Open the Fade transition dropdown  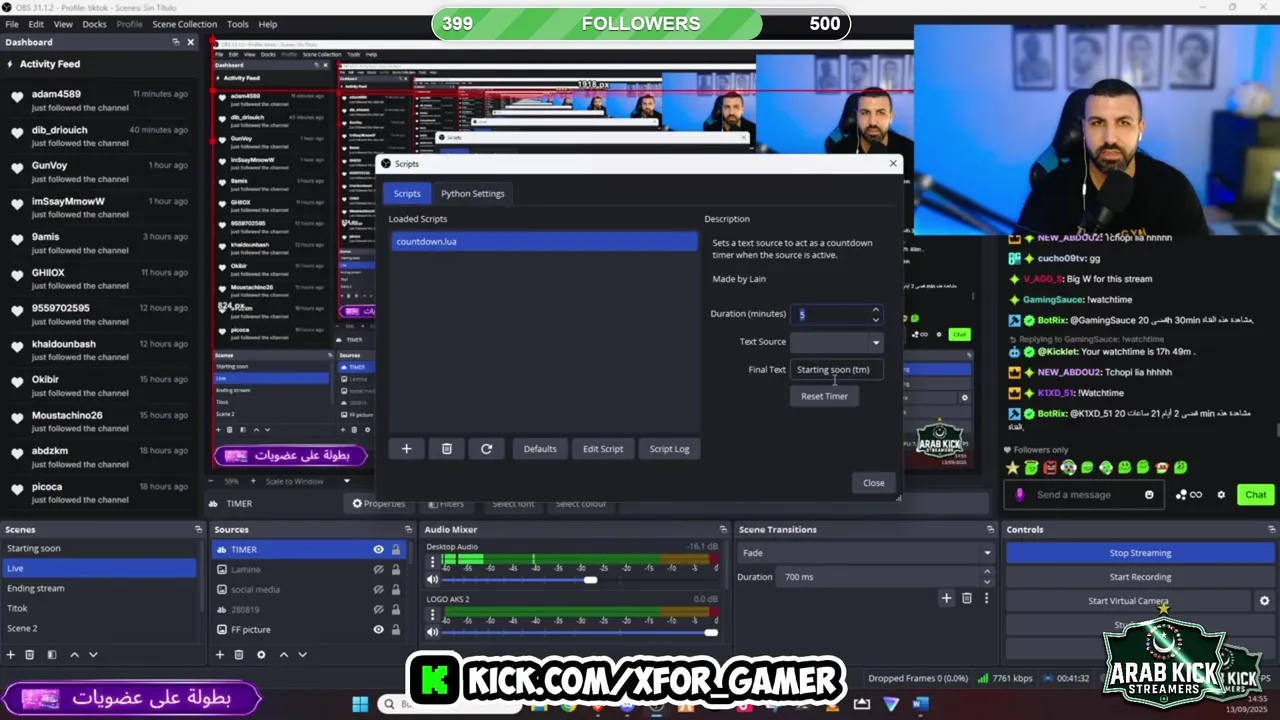pyautogui.click(x=866, y=553)
